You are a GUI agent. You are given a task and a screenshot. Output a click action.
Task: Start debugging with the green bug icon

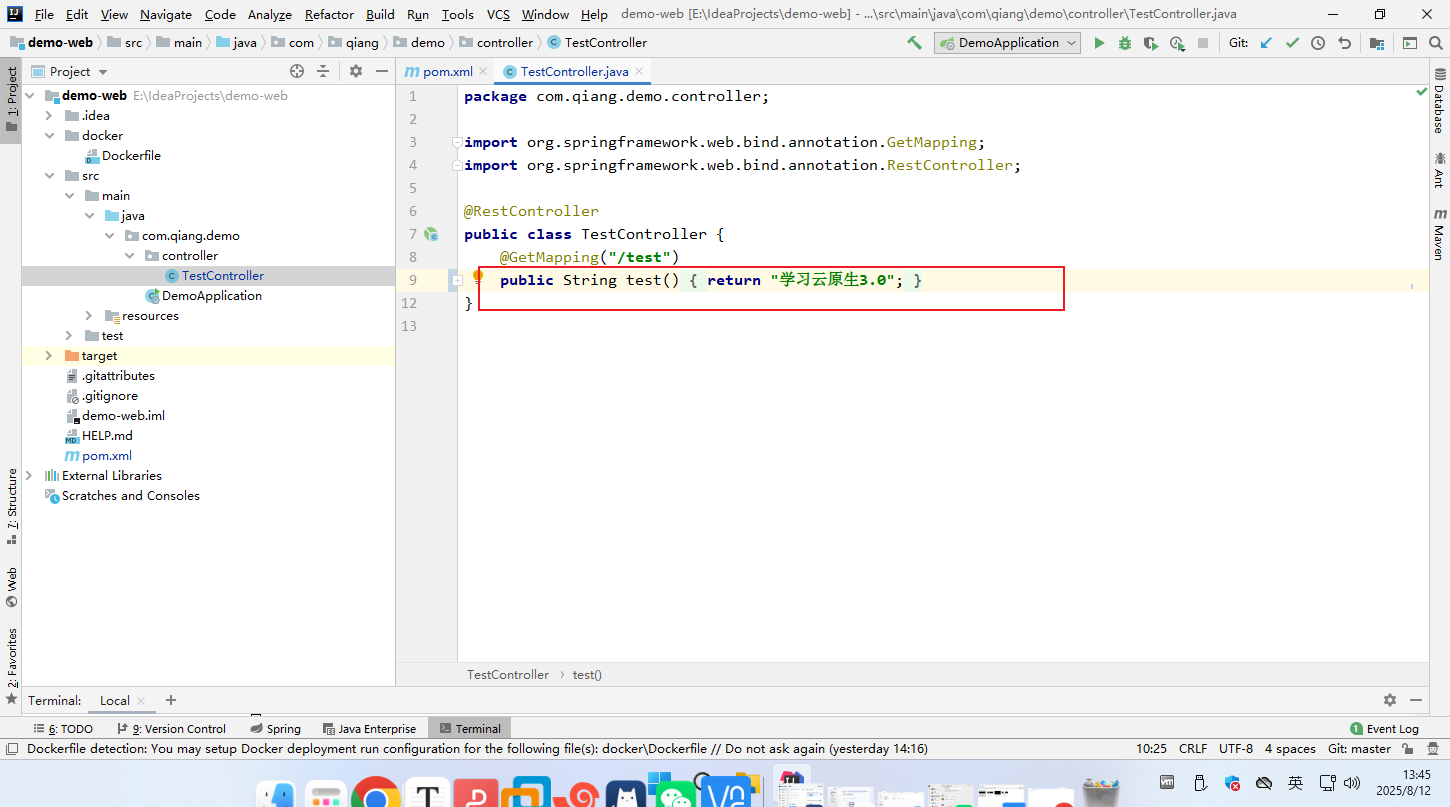click(1125, 43)
